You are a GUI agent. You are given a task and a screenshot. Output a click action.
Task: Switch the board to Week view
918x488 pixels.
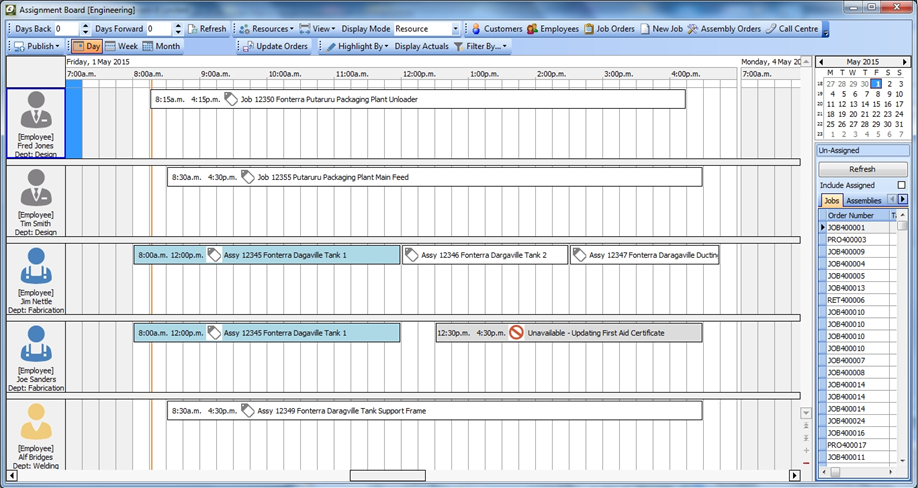121,46
